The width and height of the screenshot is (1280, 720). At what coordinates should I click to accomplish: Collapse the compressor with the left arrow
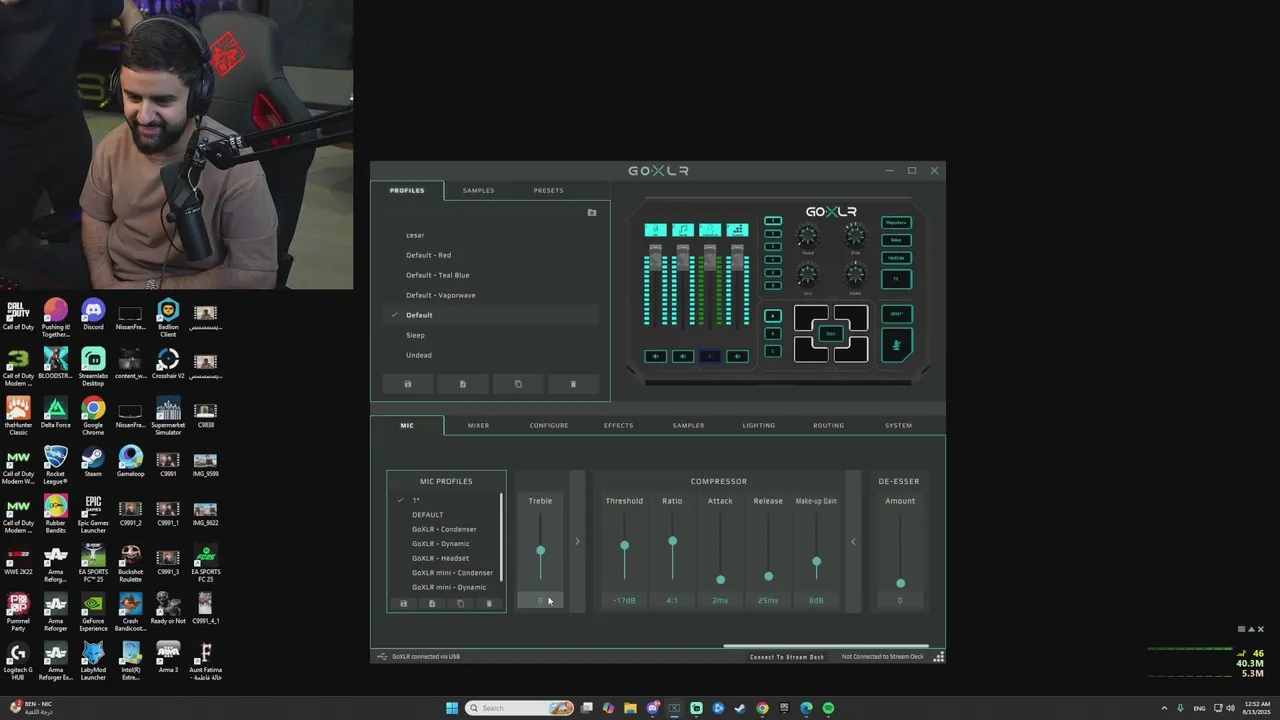click(853, 541)
